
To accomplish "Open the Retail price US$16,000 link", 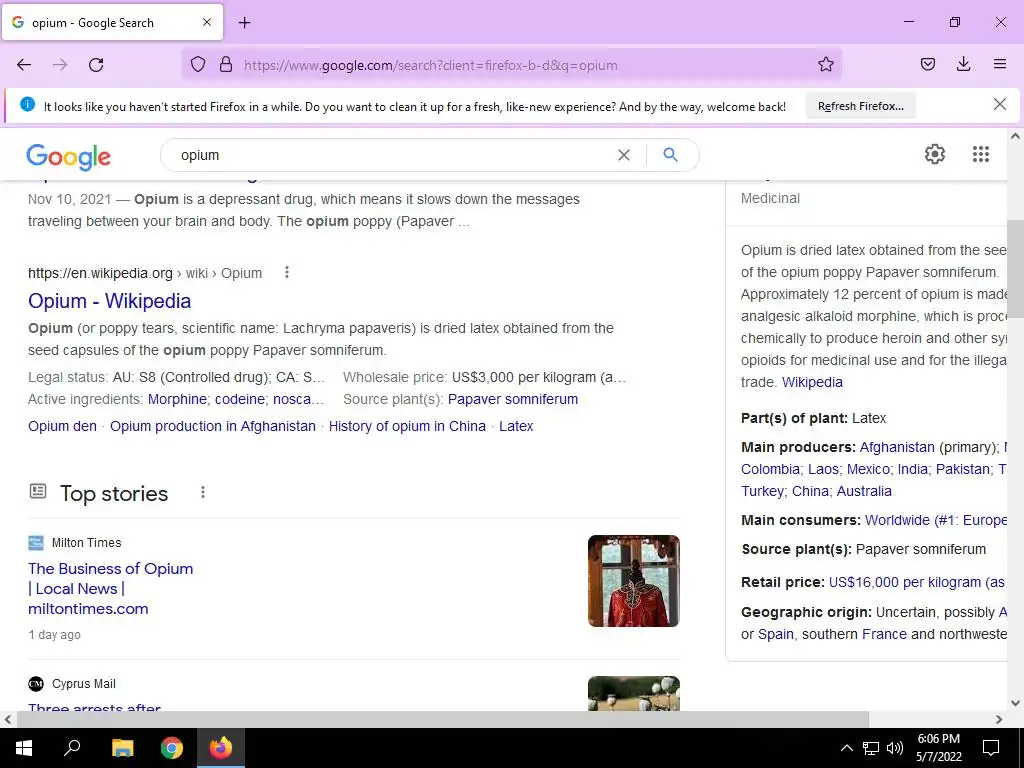I will pyautogui.click(x=917, y=583).
